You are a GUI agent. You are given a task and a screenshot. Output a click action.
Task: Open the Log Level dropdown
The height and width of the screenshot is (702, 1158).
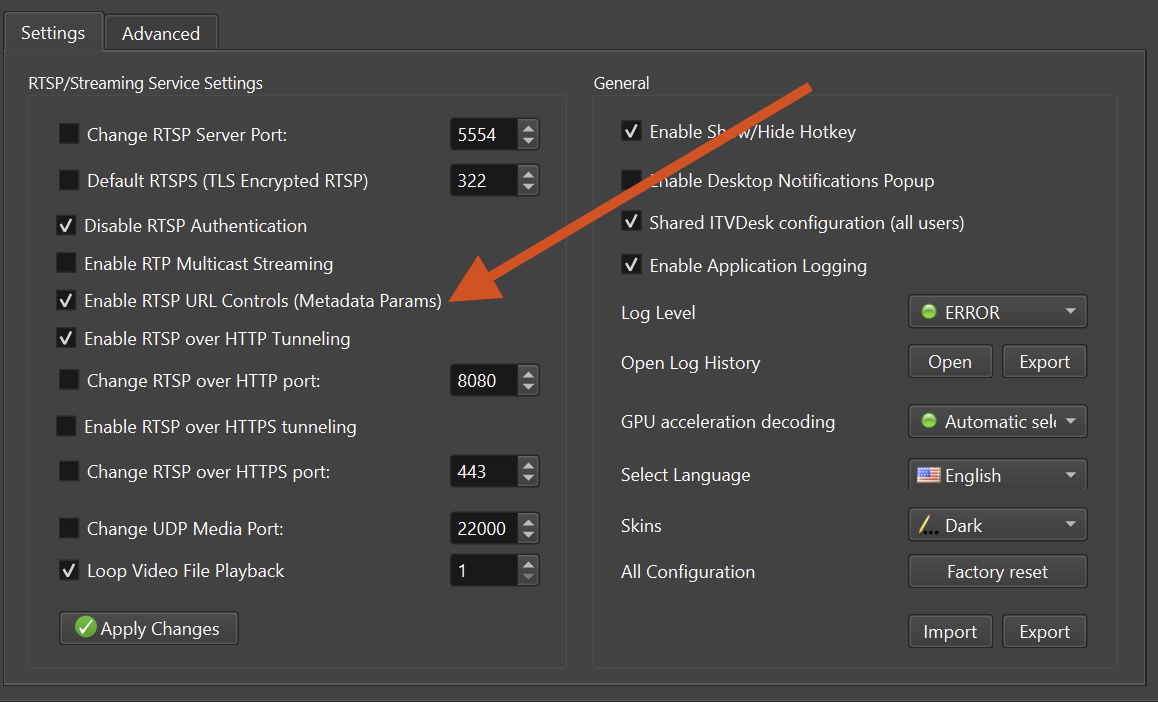click(x=997, y=312)
